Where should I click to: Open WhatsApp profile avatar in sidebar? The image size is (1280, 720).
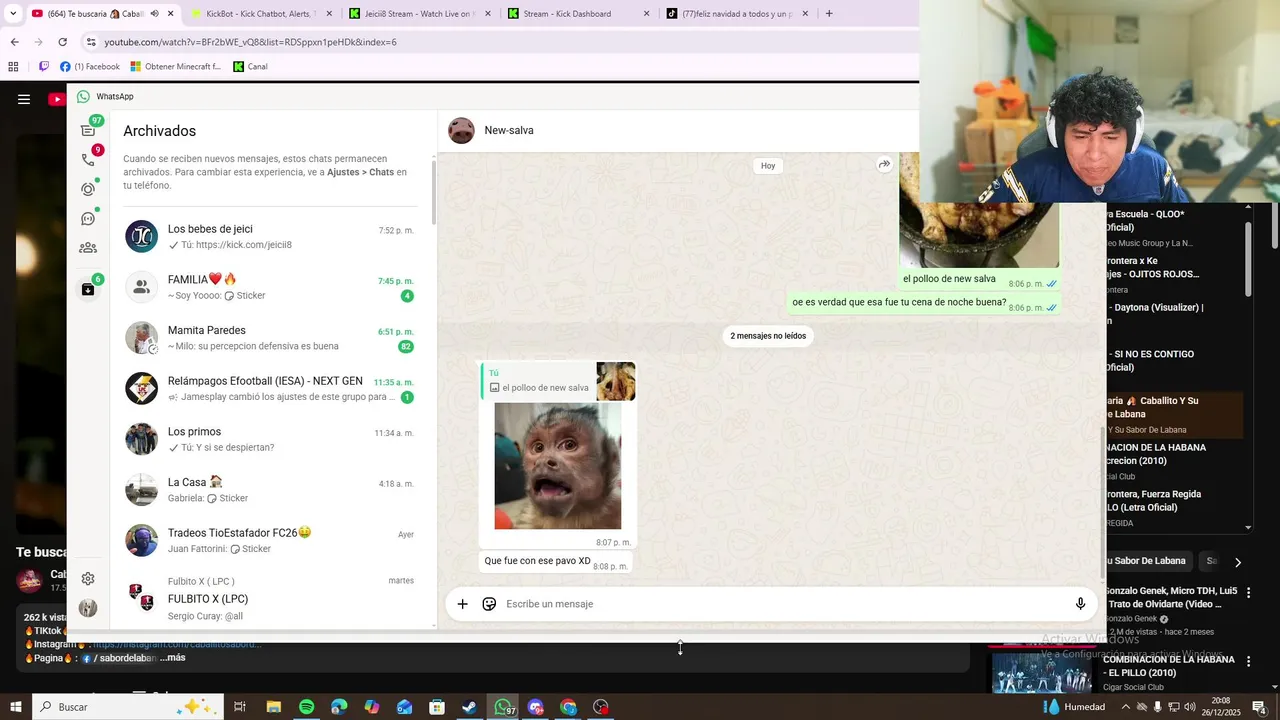(x=88, y=608)
